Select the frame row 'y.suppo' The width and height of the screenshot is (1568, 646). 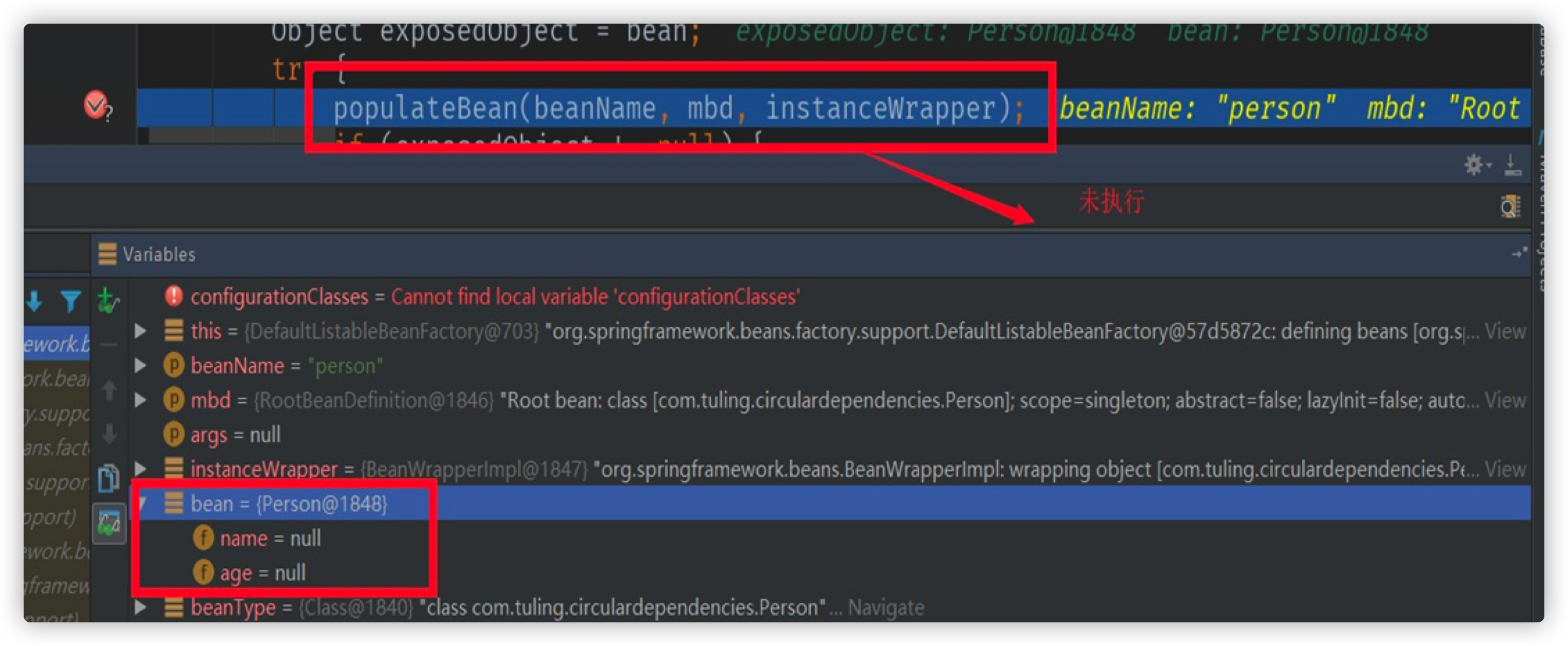[x=56, y=413]
